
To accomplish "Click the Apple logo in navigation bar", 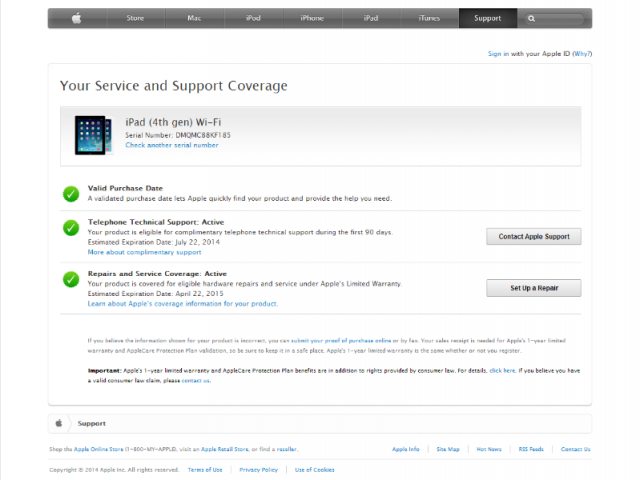I will tap(76, 18).
